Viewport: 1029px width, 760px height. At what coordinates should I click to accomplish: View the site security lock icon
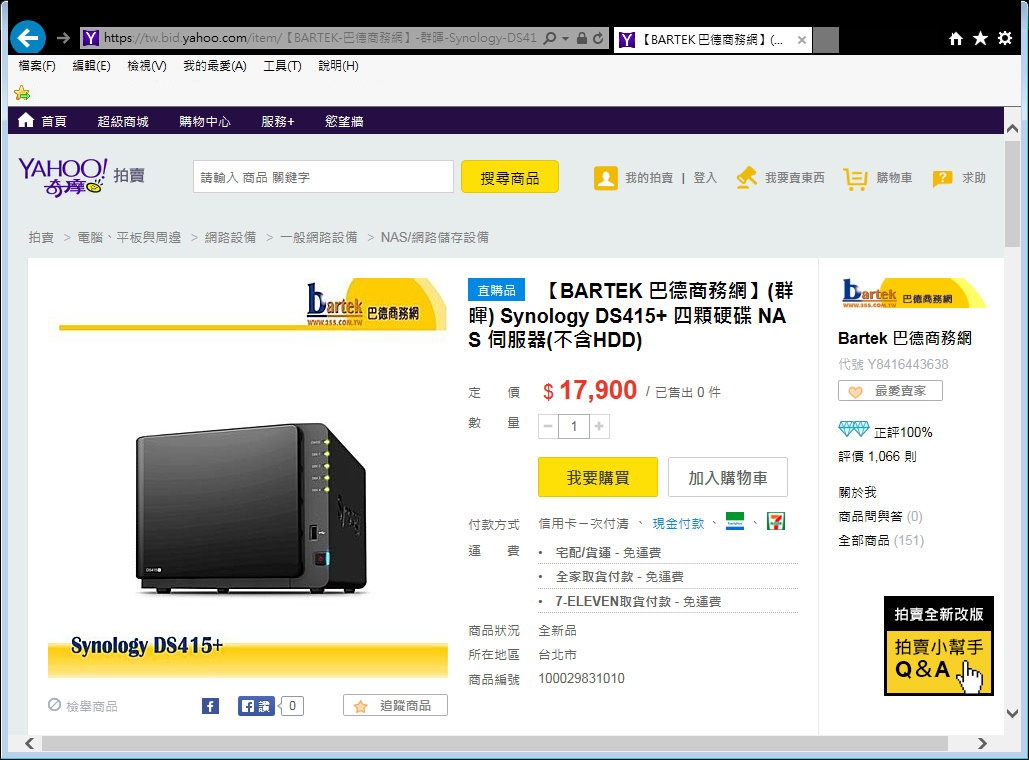581,38
